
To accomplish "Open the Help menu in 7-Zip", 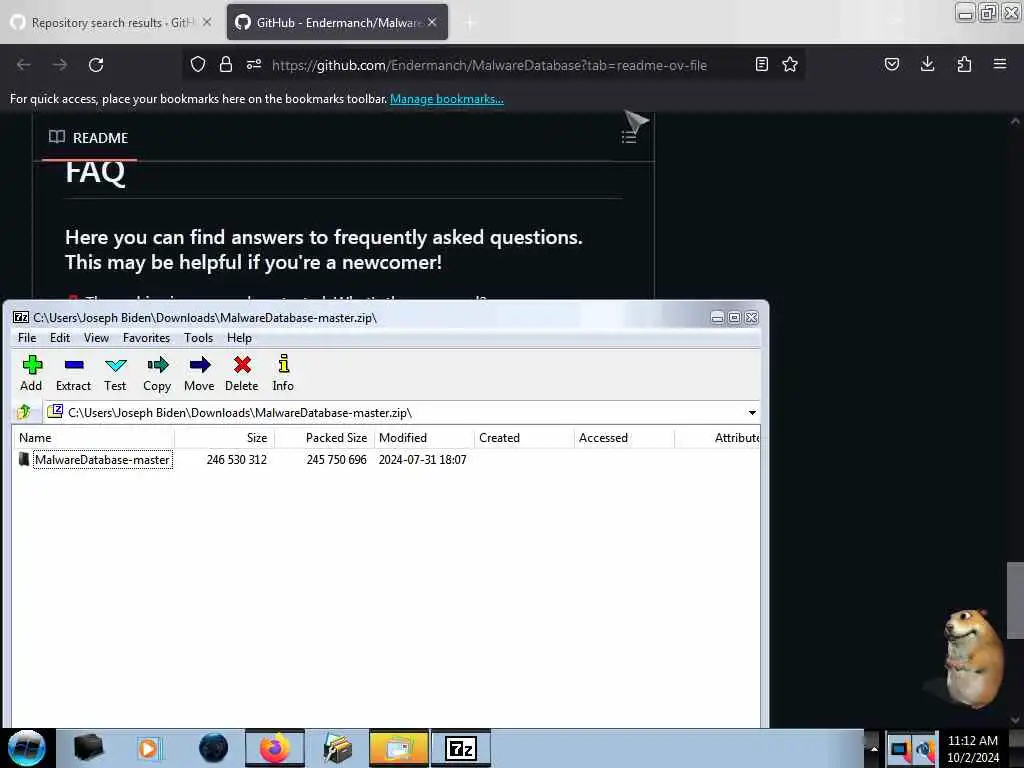I will pyautogui.click(x=239, y=338).
